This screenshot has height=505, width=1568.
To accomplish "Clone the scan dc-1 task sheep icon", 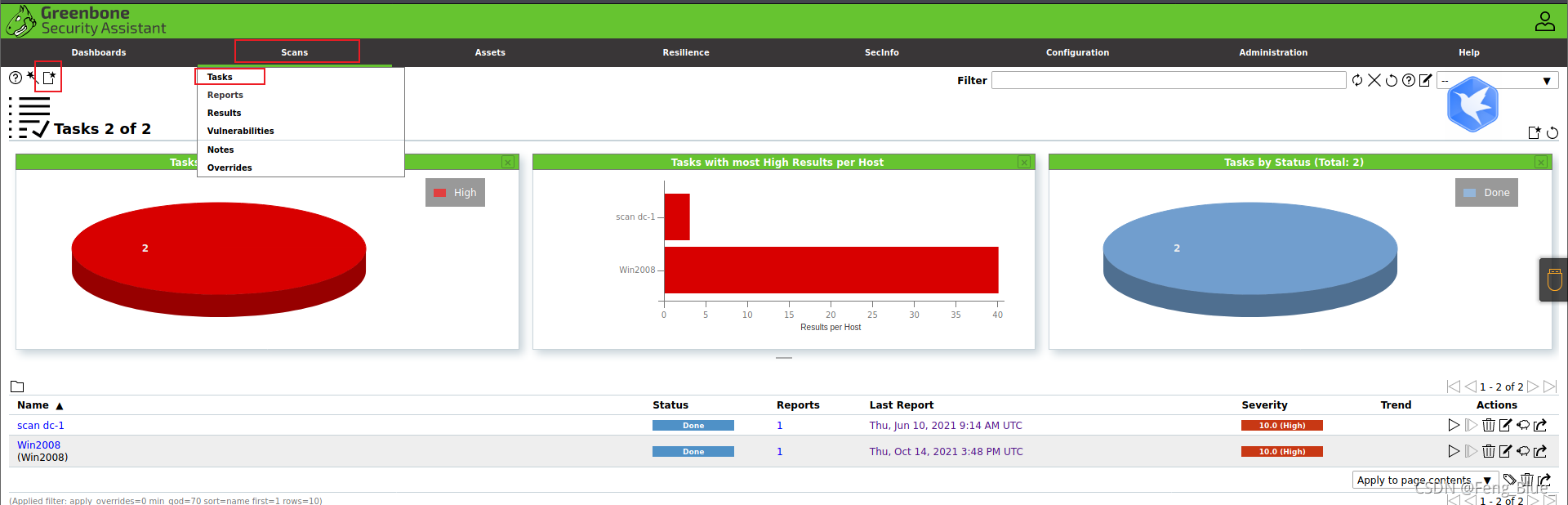I will (x=1523, y=425).
